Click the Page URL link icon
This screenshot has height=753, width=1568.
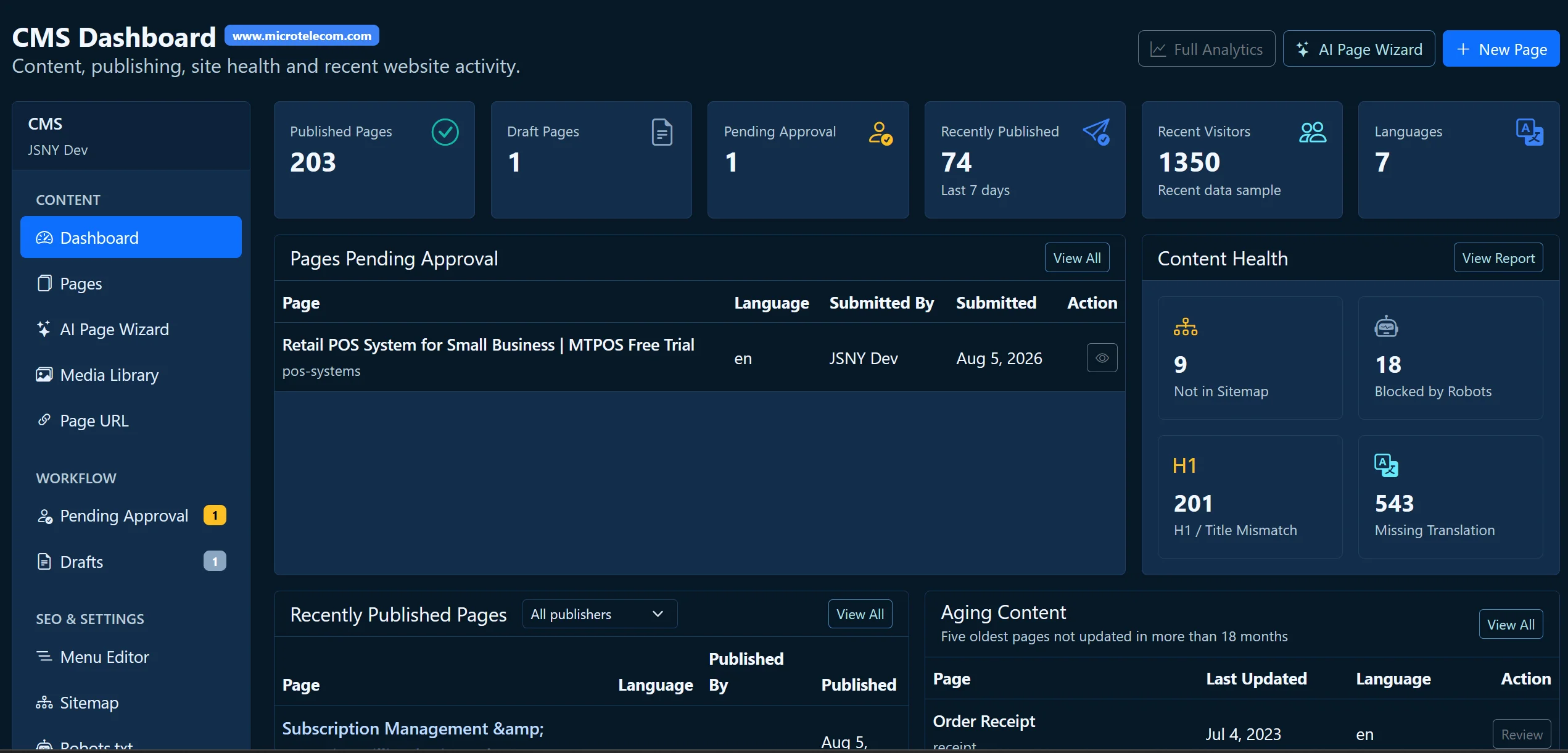pyautogui.click(x=44, y=420)
